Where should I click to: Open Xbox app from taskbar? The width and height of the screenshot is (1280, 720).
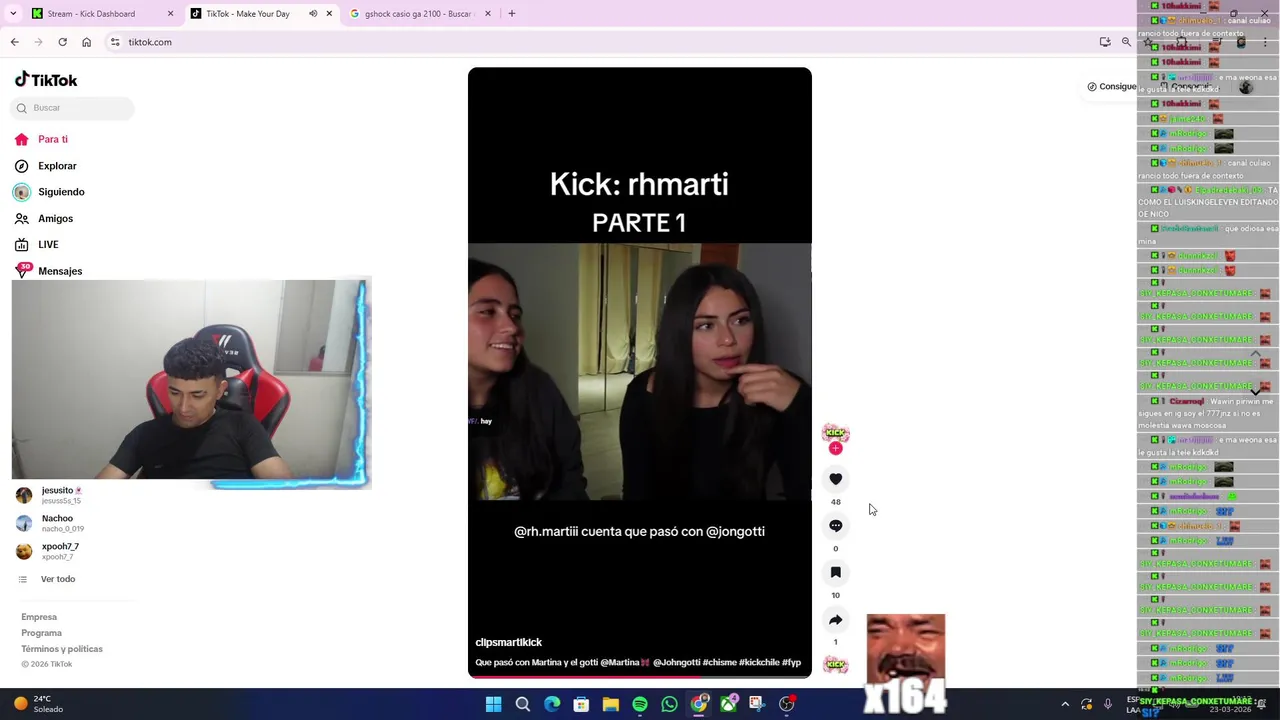click(x=728, y=704)
